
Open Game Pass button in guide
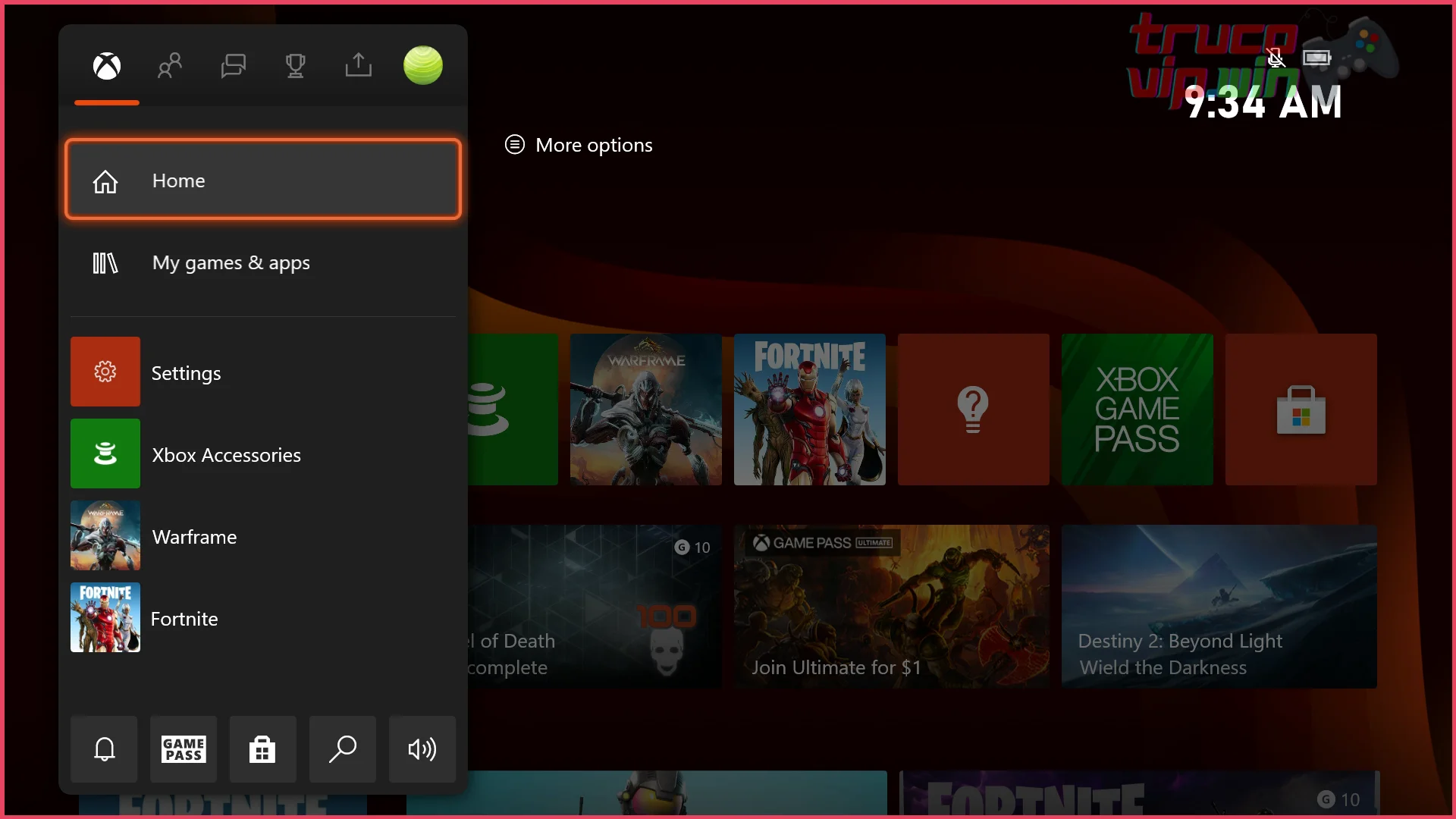click(184, 749)
